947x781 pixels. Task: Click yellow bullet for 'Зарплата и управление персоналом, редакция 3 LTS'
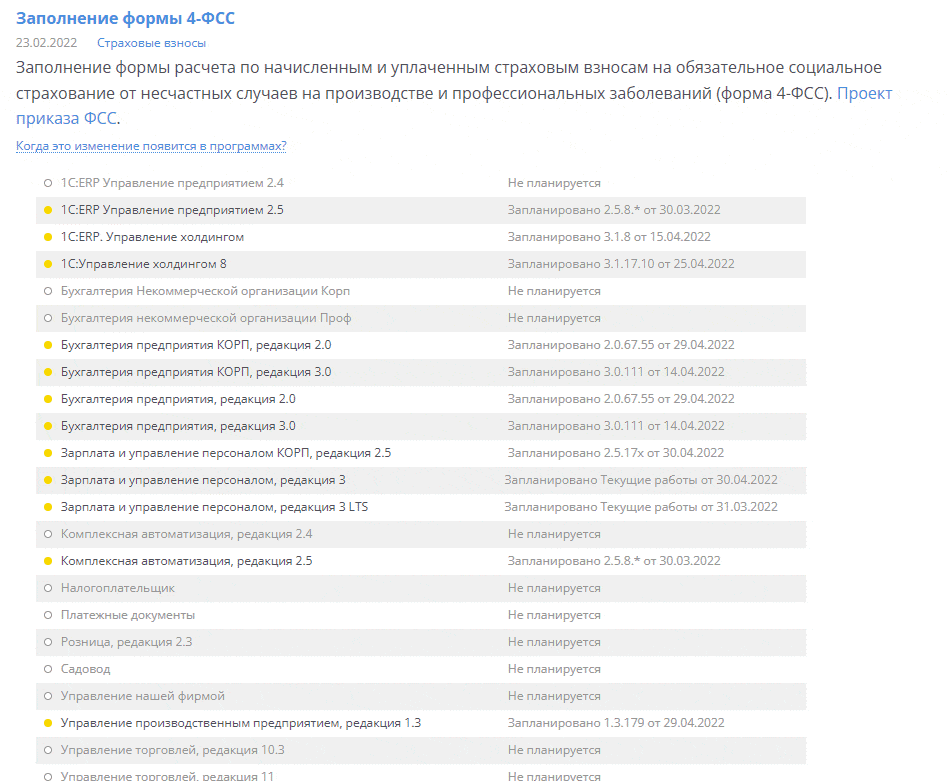pyautogui.click(x=48, y=507)
